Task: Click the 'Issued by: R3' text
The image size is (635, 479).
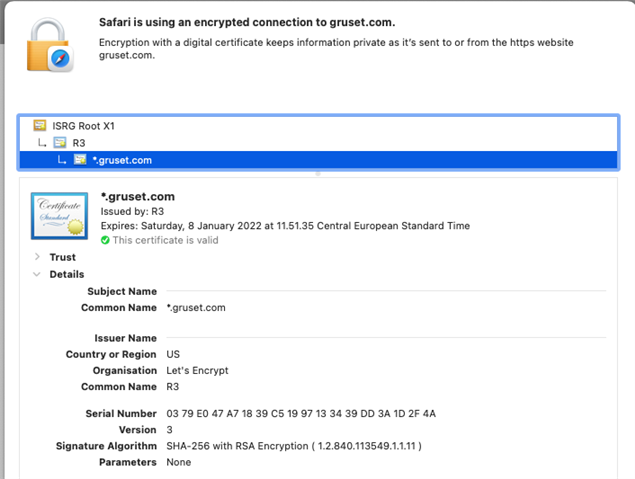Action: (132, 211)
